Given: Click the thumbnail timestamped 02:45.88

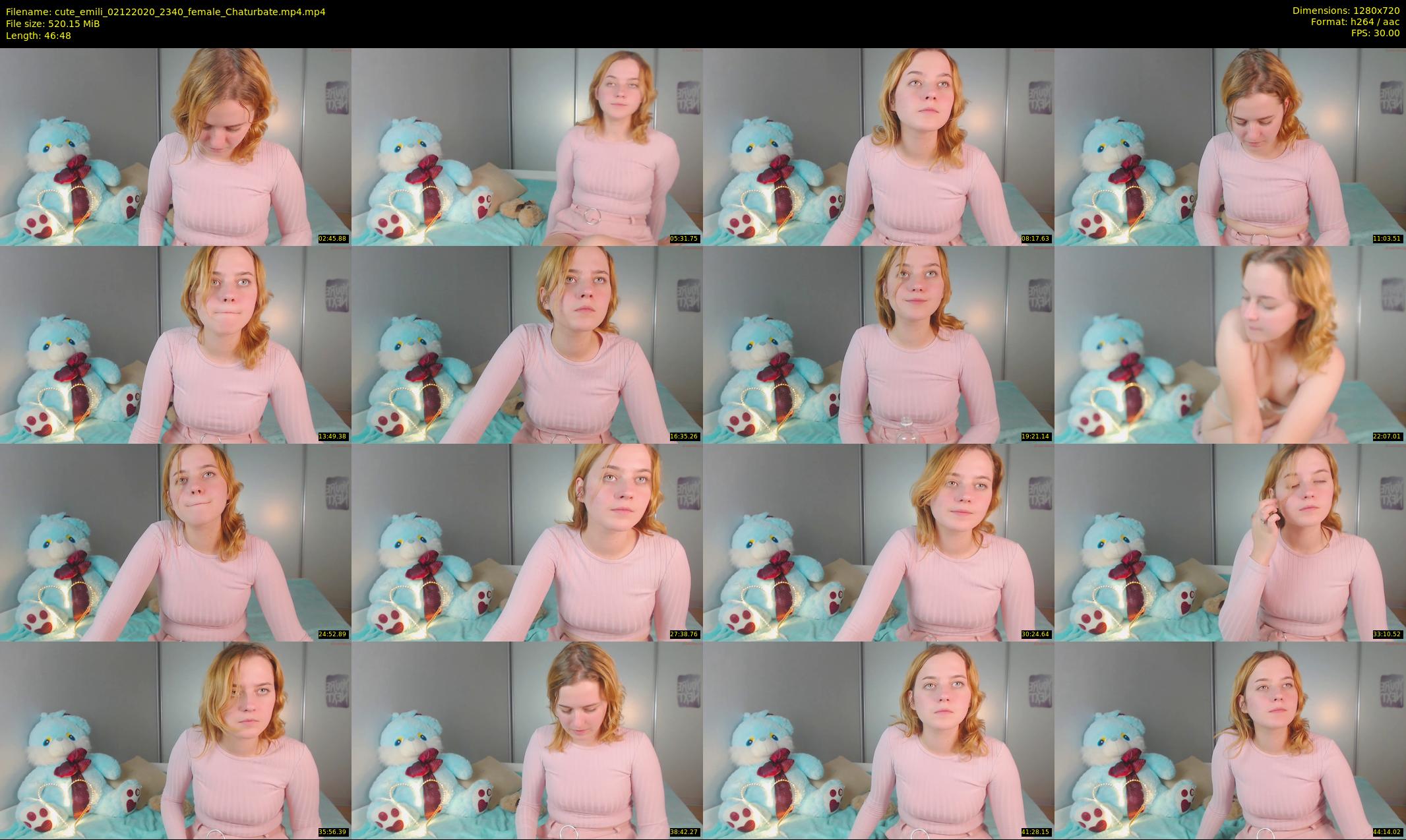Looking at the screenshot, I should click(175, 146).
